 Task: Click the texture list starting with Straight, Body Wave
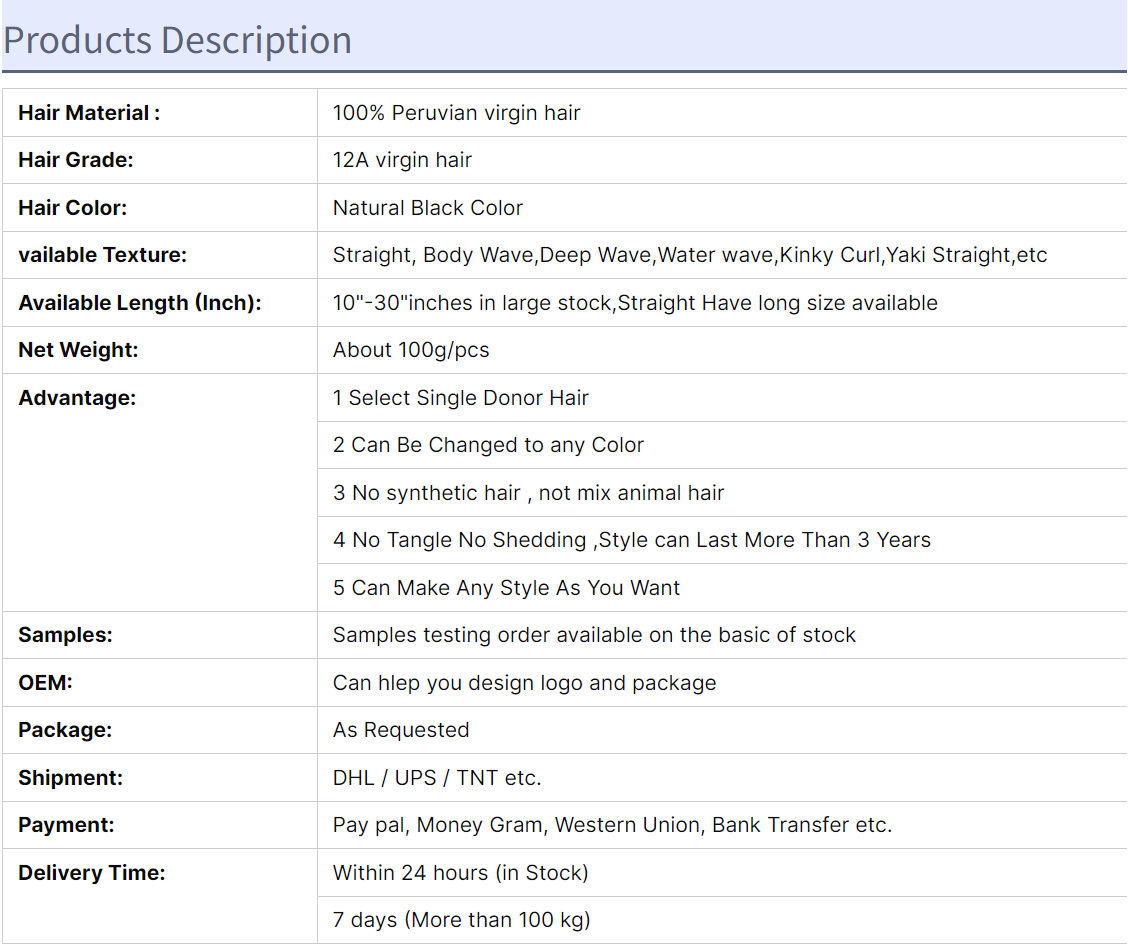click(x=690, y=255)
